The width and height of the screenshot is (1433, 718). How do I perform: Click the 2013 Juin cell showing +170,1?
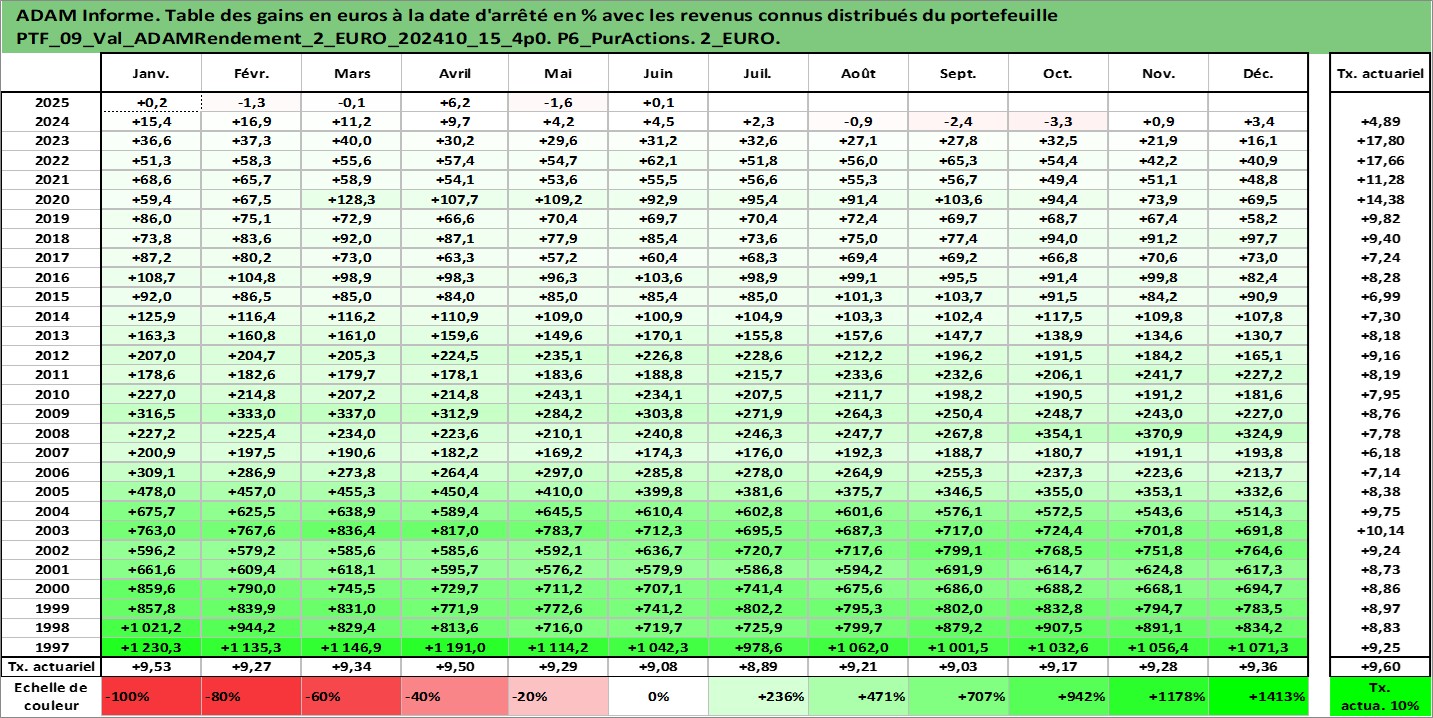tap(658, 336)
